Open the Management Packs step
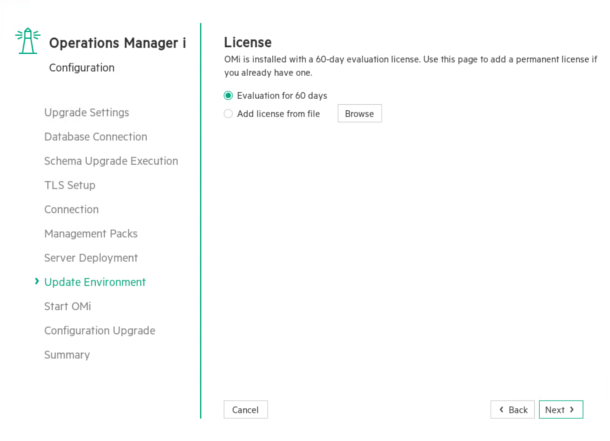Screen dimensions: 610x441 point(91,233)
